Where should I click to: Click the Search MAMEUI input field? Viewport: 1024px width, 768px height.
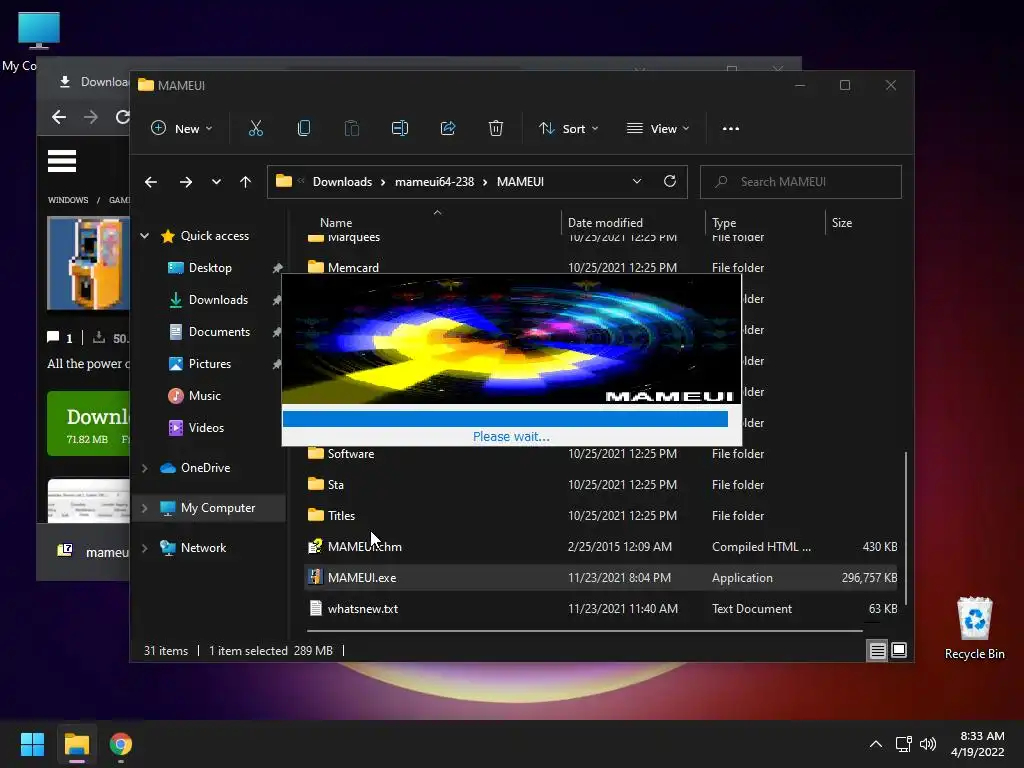coord(801,182)
